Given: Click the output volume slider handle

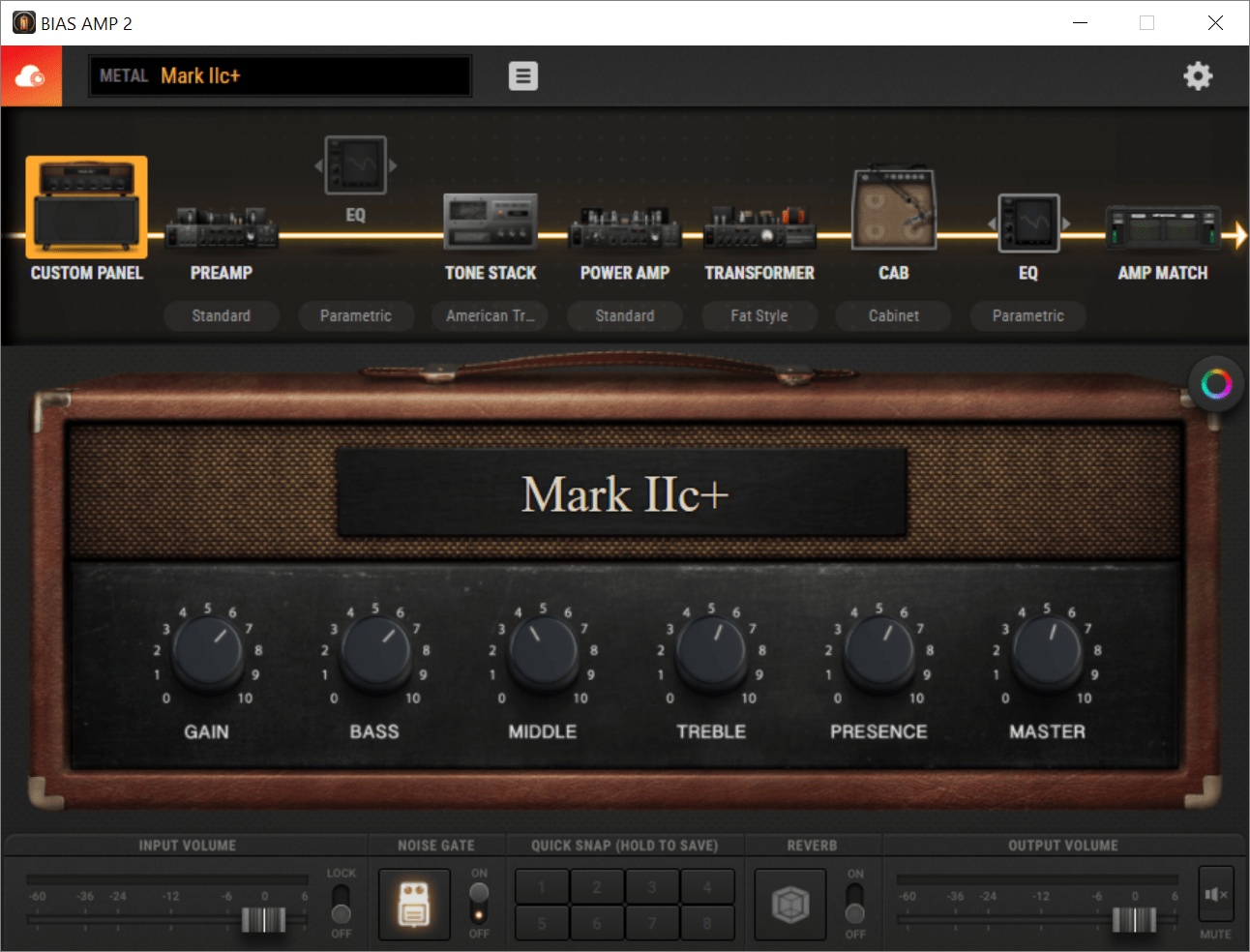Looking at the screenshot, I should 1134,919.
